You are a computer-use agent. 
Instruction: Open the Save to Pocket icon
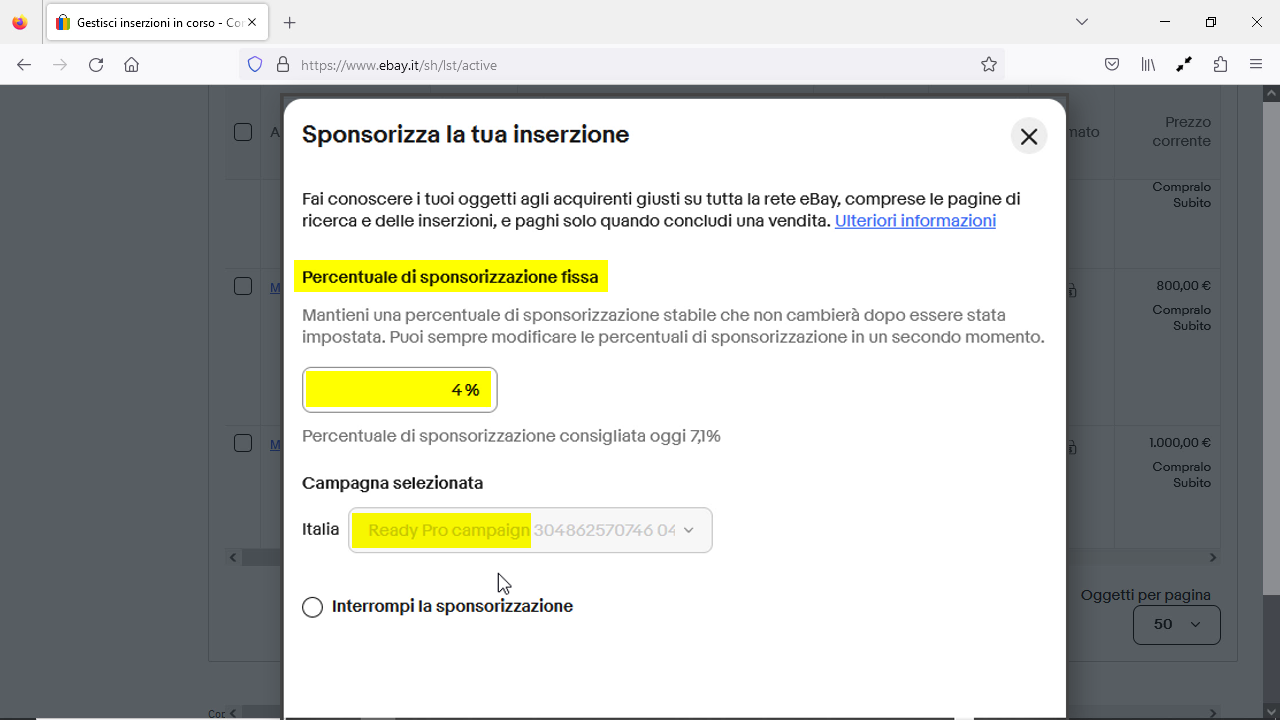(x=1112, y=65)
